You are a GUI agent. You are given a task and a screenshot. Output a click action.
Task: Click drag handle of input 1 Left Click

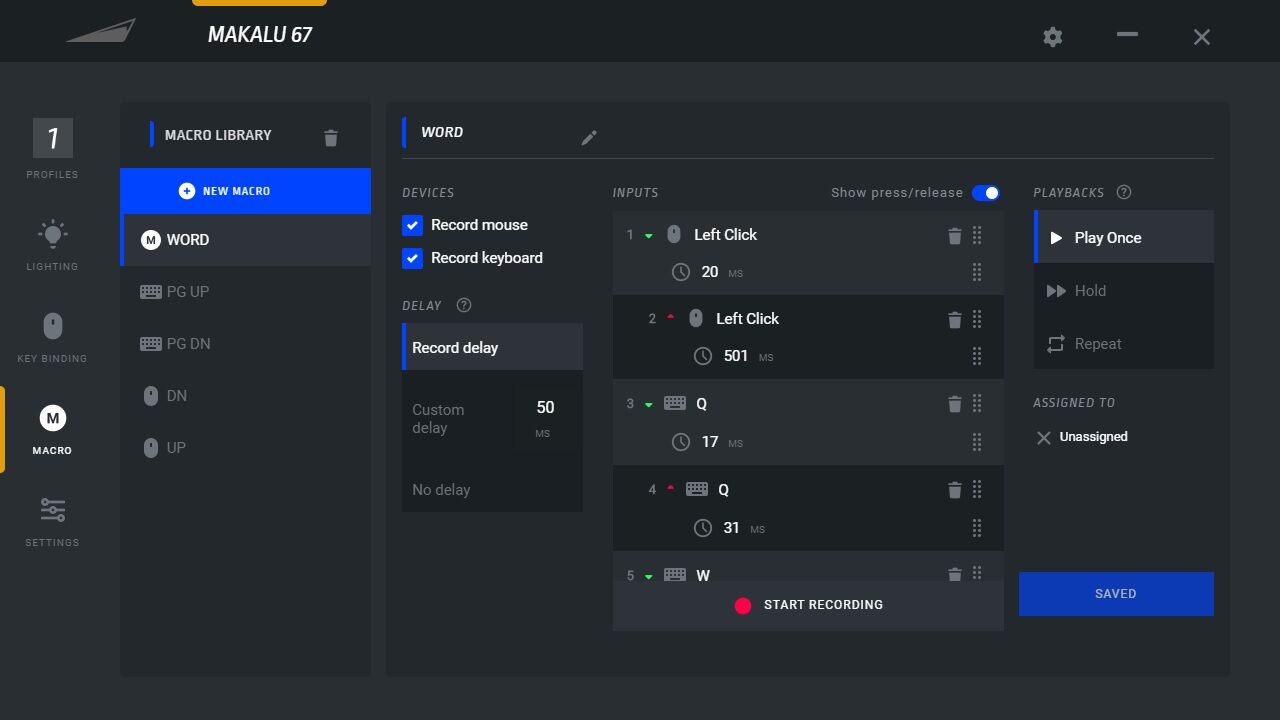tap(977, 235)
